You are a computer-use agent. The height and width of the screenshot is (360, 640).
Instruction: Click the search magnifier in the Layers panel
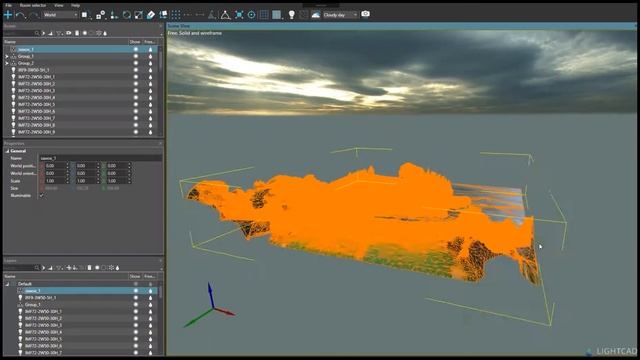(37, 268)
